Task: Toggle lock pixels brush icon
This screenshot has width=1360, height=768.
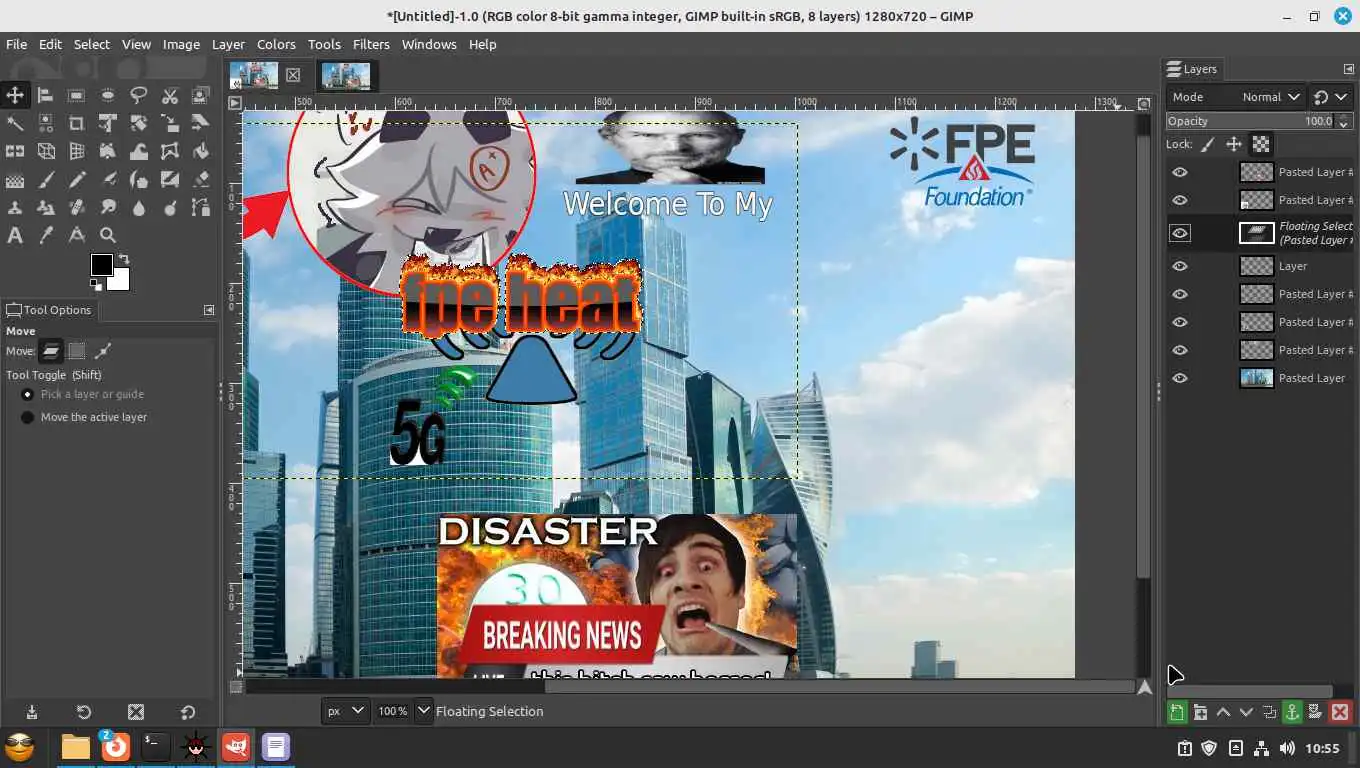Action: click(1208, 144)
